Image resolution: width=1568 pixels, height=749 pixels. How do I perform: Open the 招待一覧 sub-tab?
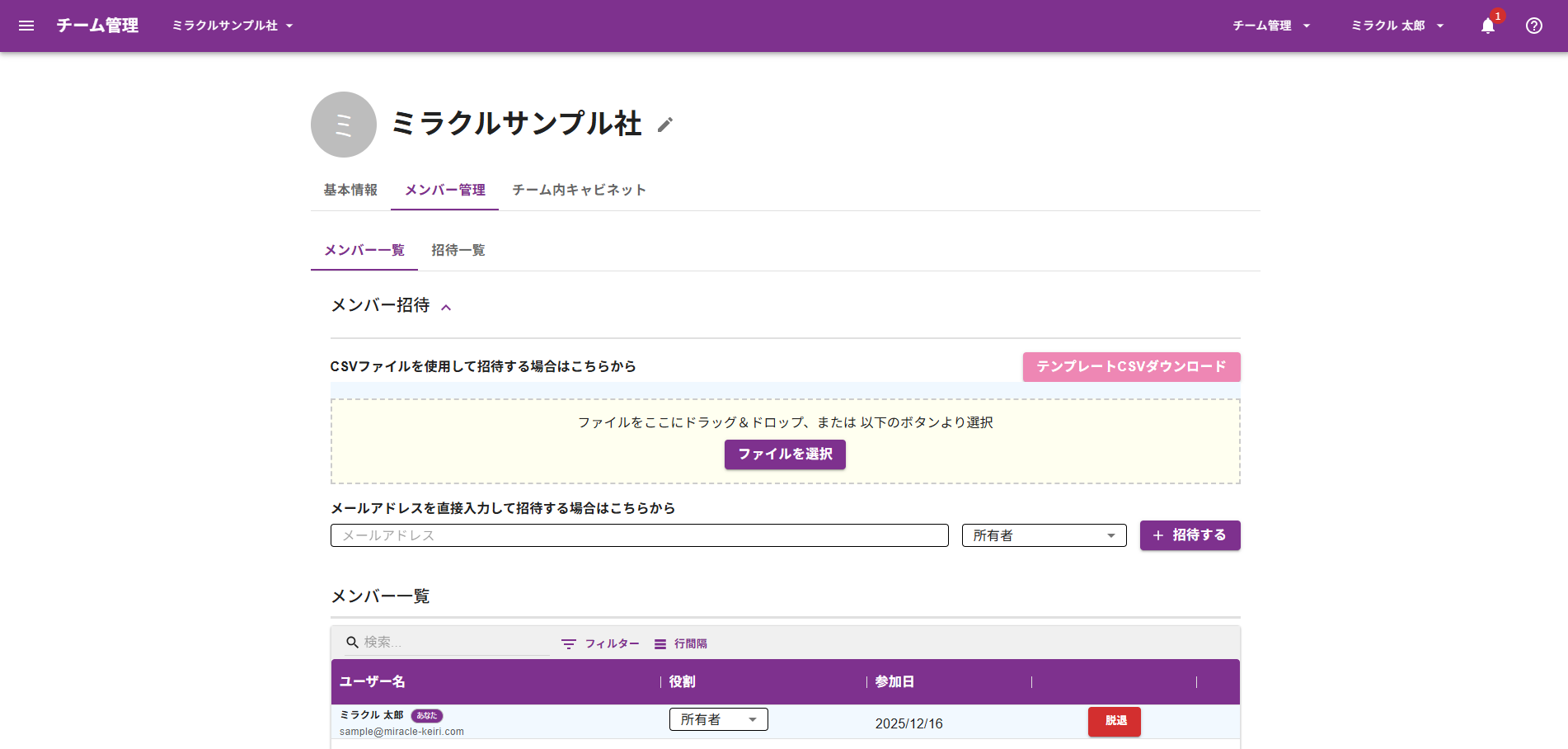pos(458,250)
